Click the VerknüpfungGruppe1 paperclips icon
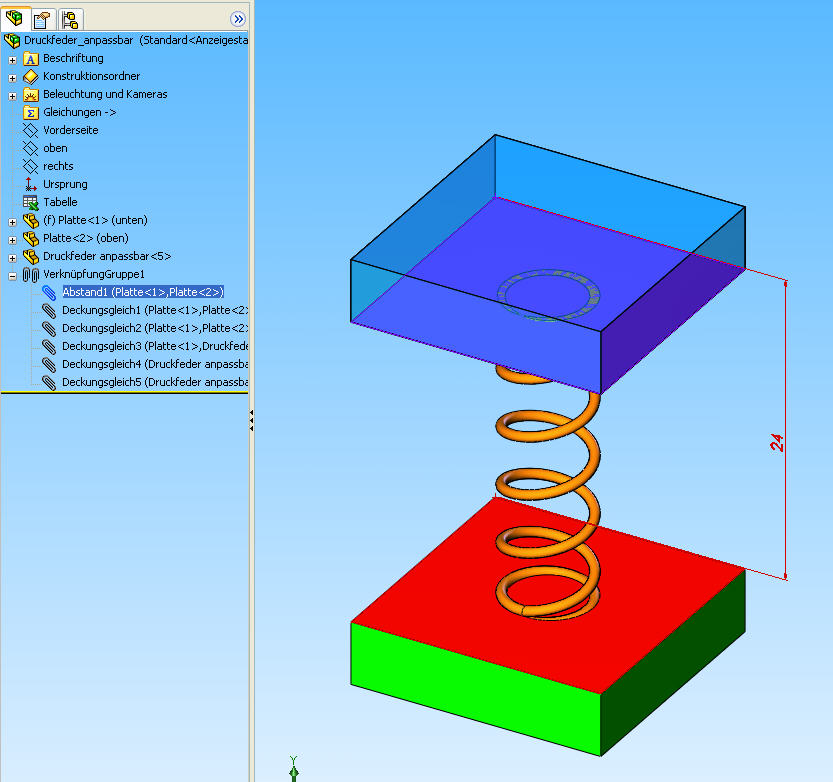The height and width of the screenshot is (782, 833). [31, 275]
